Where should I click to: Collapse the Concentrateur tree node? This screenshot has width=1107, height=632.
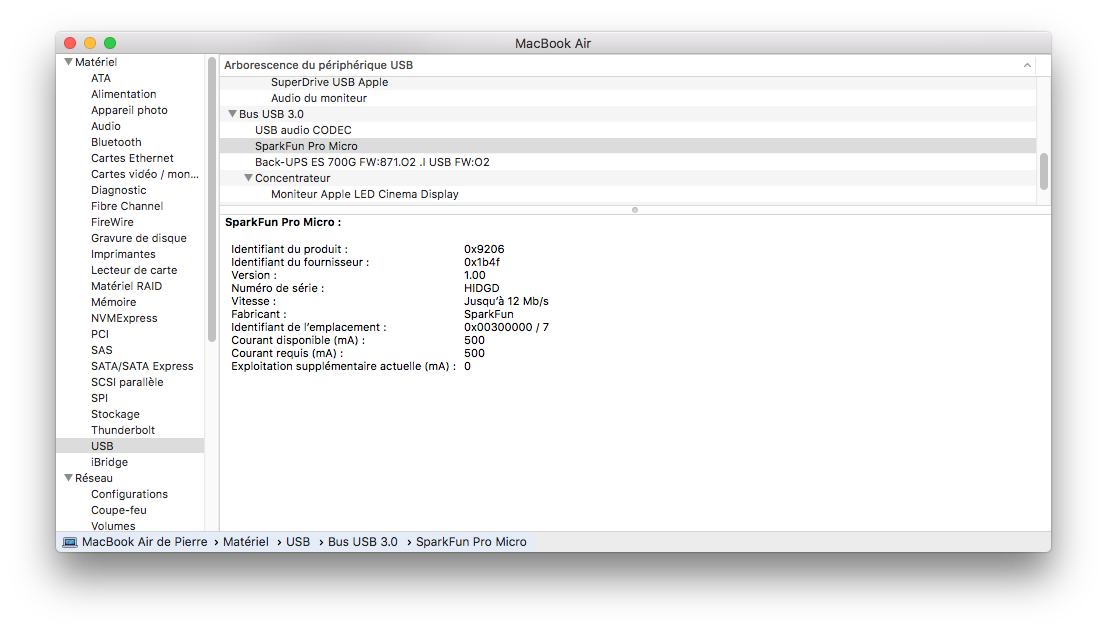point(249,178)
